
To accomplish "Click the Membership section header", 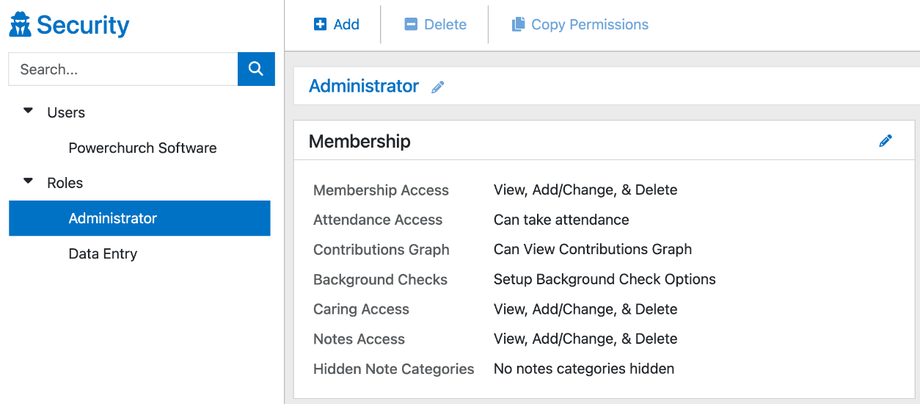I will coord(360,141).
